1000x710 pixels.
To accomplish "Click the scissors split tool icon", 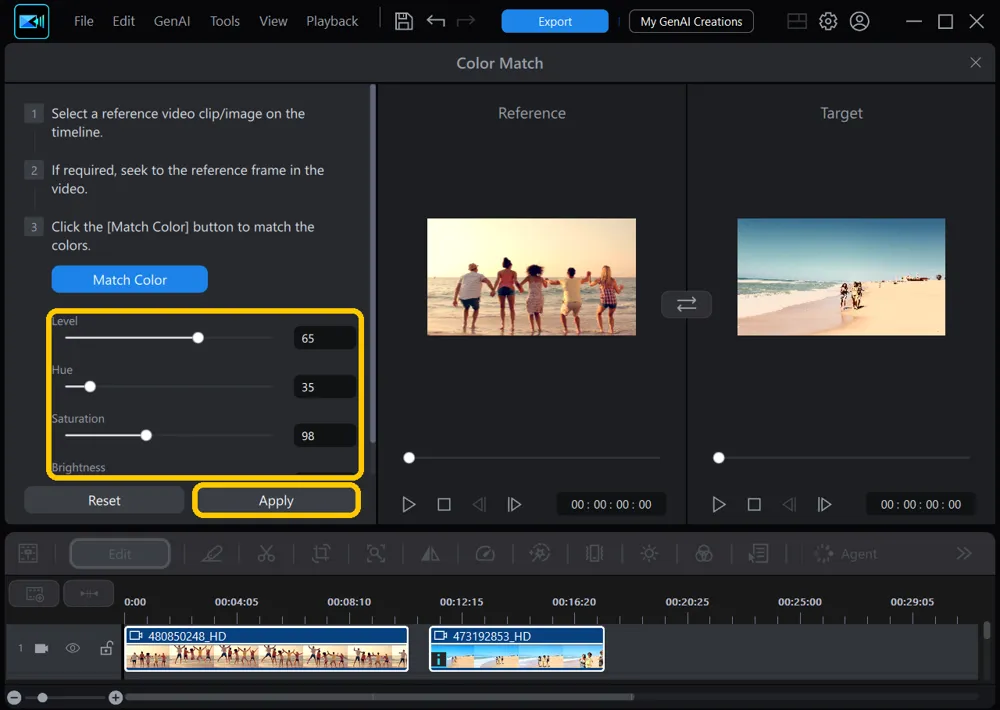I will 266,553.
